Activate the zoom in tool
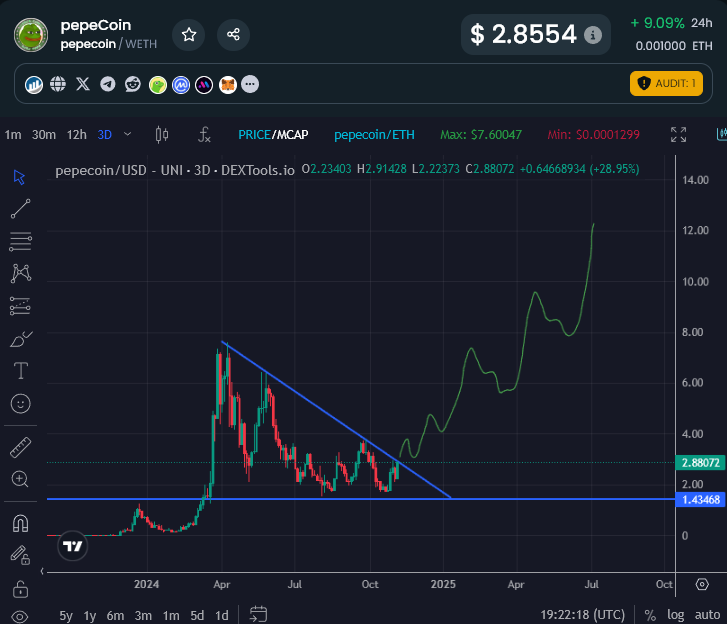727x624 pixels. point(20,479)
